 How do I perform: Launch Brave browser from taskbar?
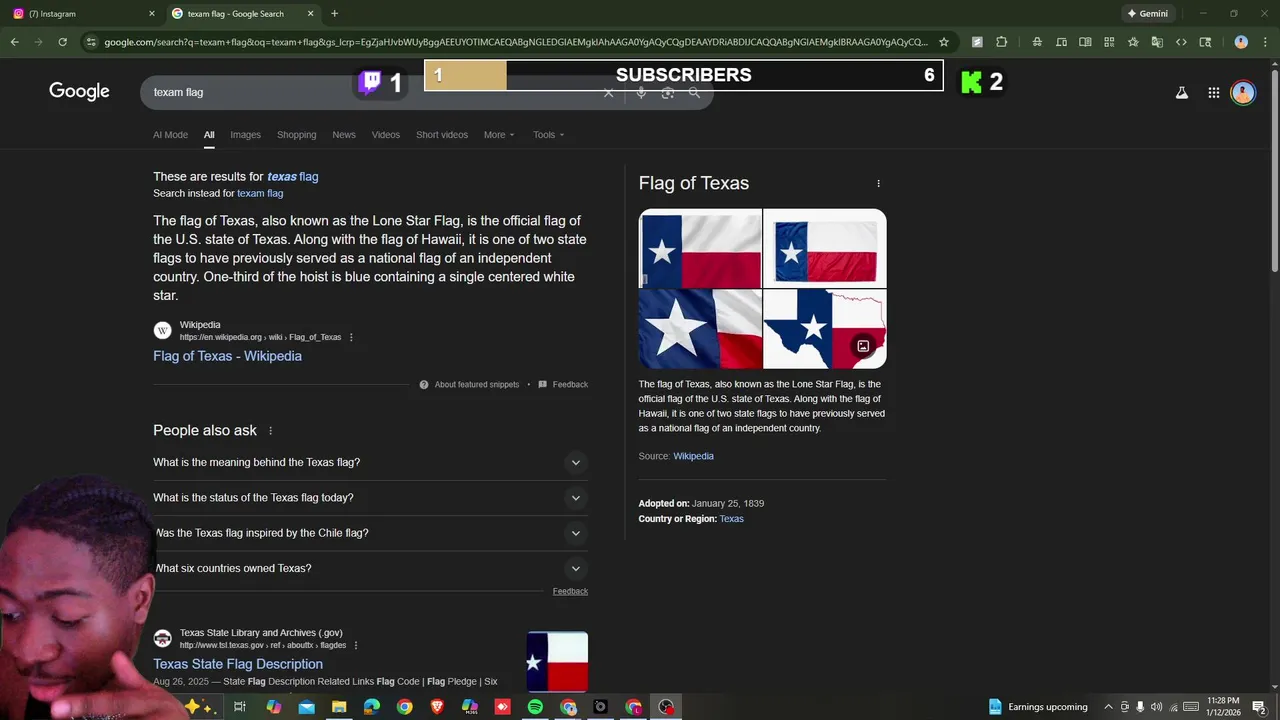pyautogui.click(x=437, y=707)
